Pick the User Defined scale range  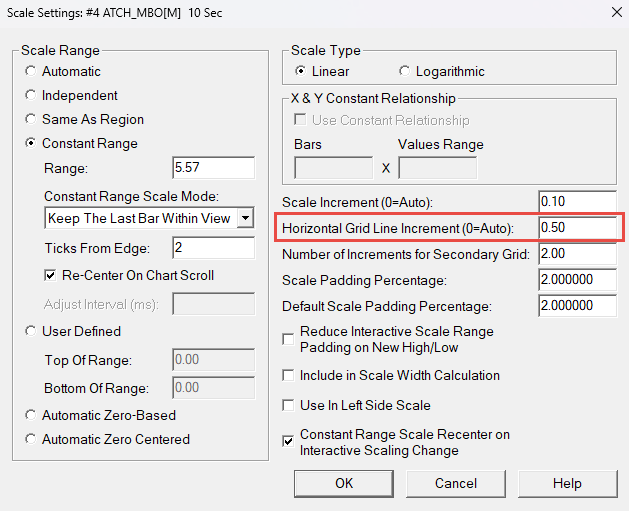click(x=32, y=332)
